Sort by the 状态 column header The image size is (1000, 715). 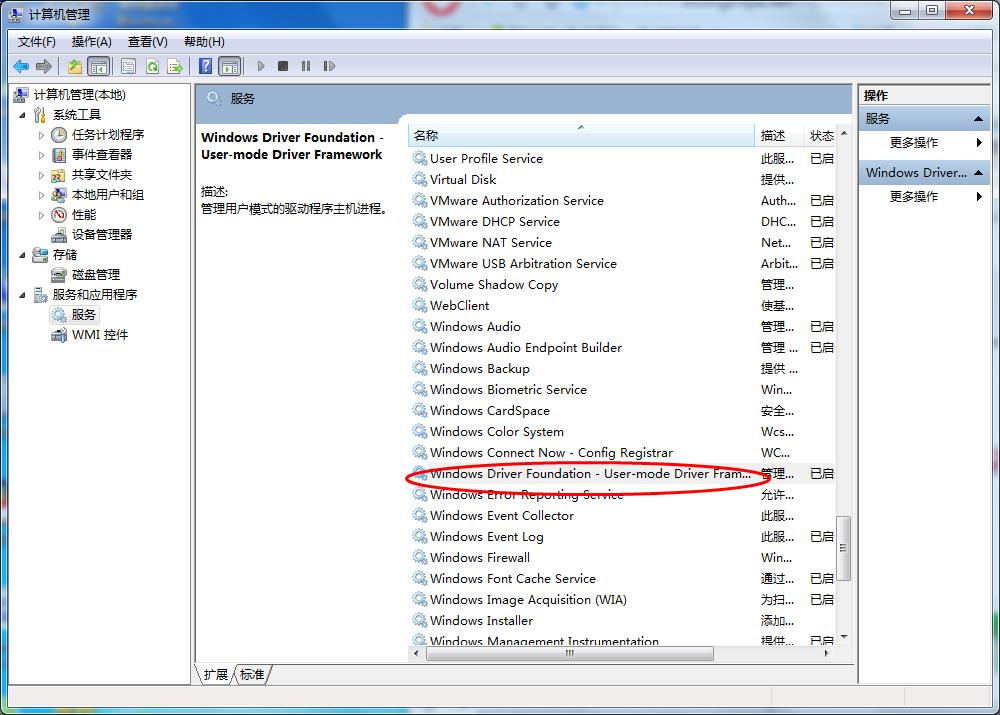(x=821, y=135)
